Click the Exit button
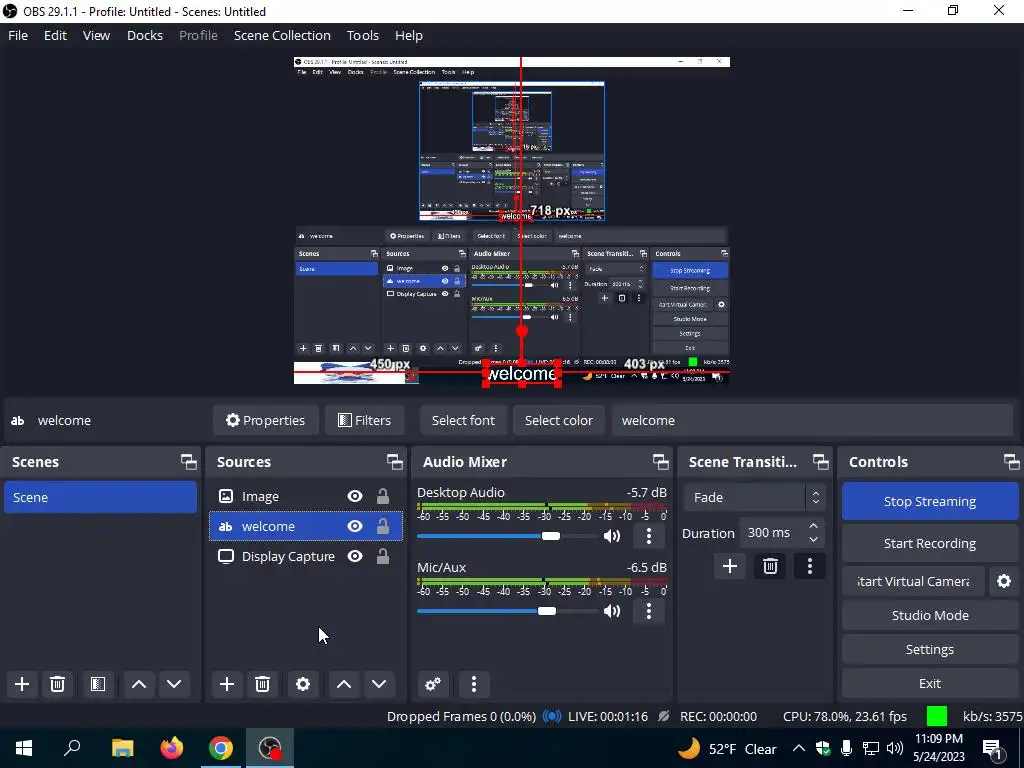Screen dimensions: 1024x768 tap(930, 683)
